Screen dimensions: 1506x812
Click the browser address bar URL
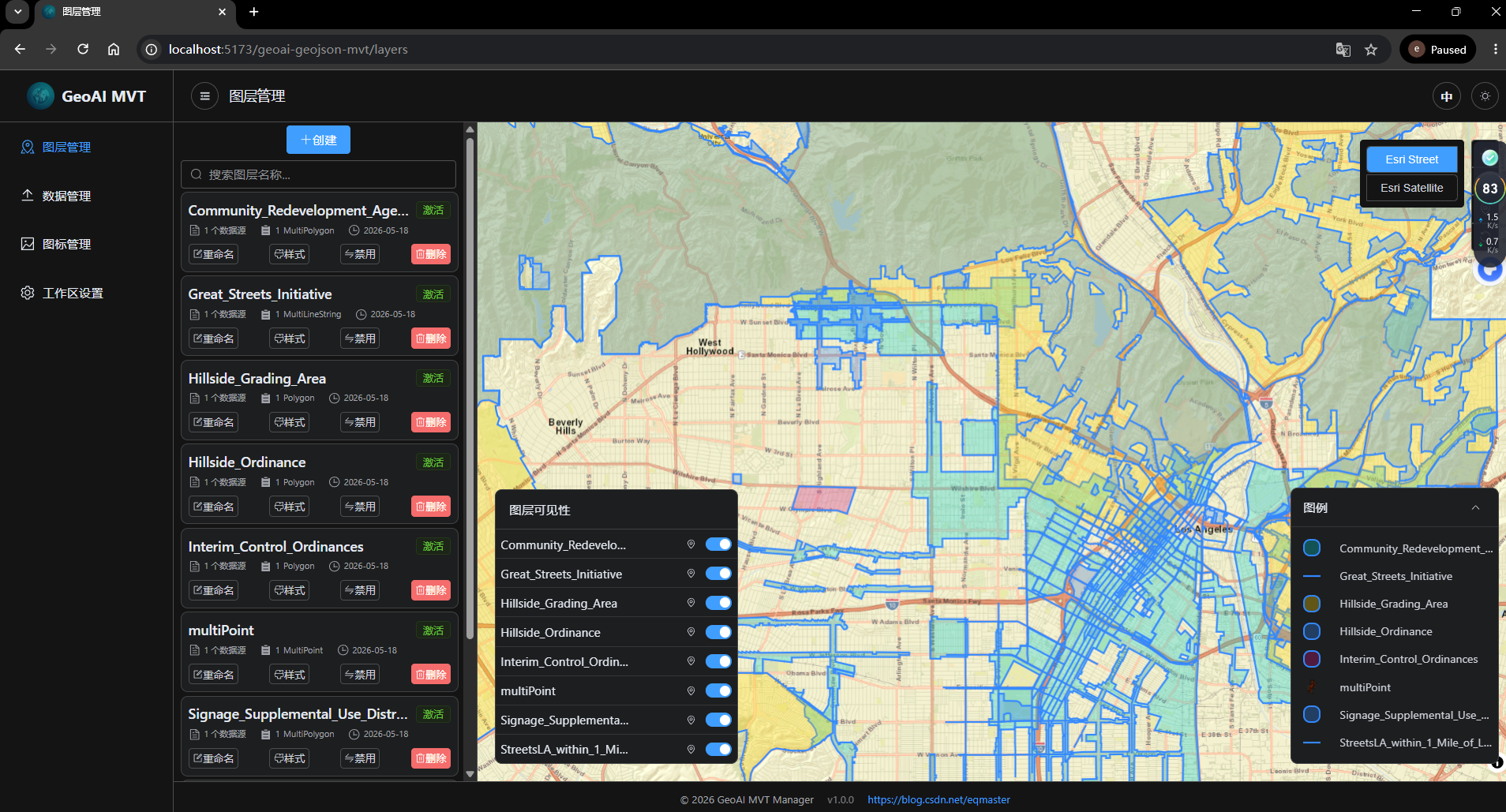click(x=288, y=49)
